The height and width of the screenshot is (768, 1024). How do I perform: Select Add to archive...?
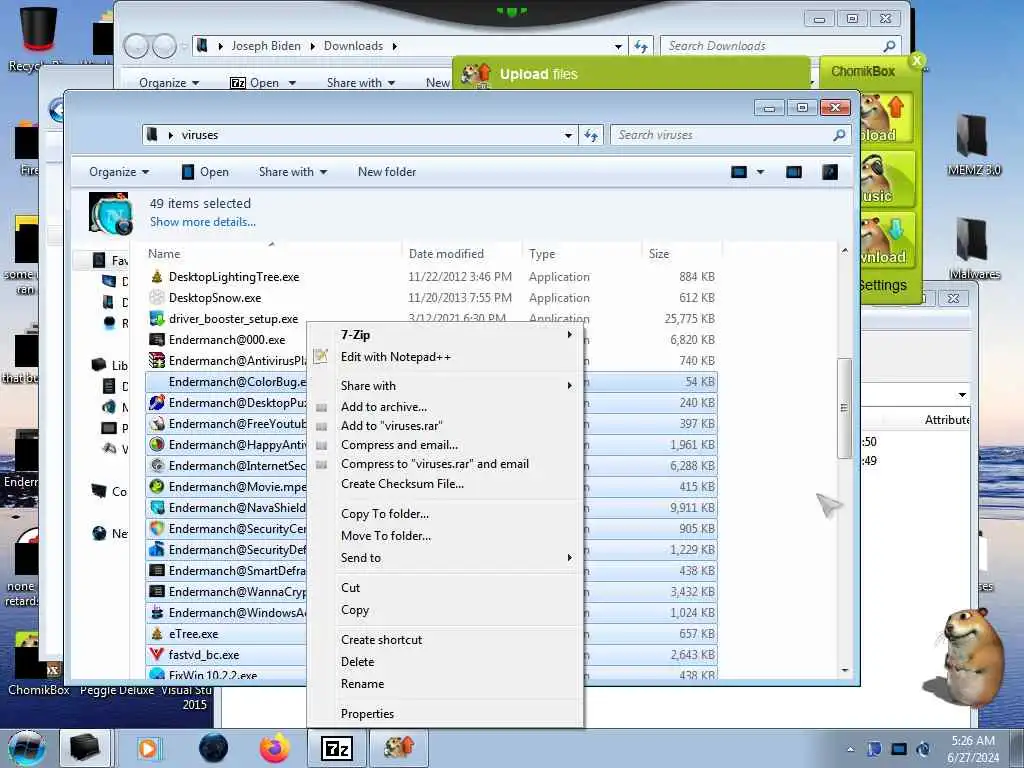click(444, 407)
